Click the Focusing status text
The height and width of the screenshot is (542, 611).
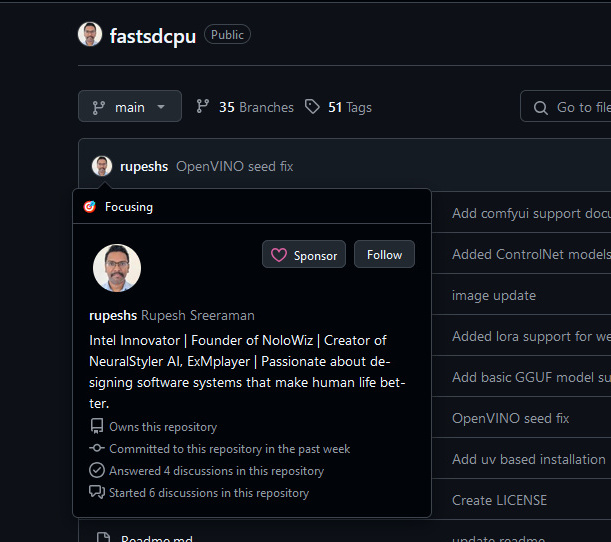(129, 207)
